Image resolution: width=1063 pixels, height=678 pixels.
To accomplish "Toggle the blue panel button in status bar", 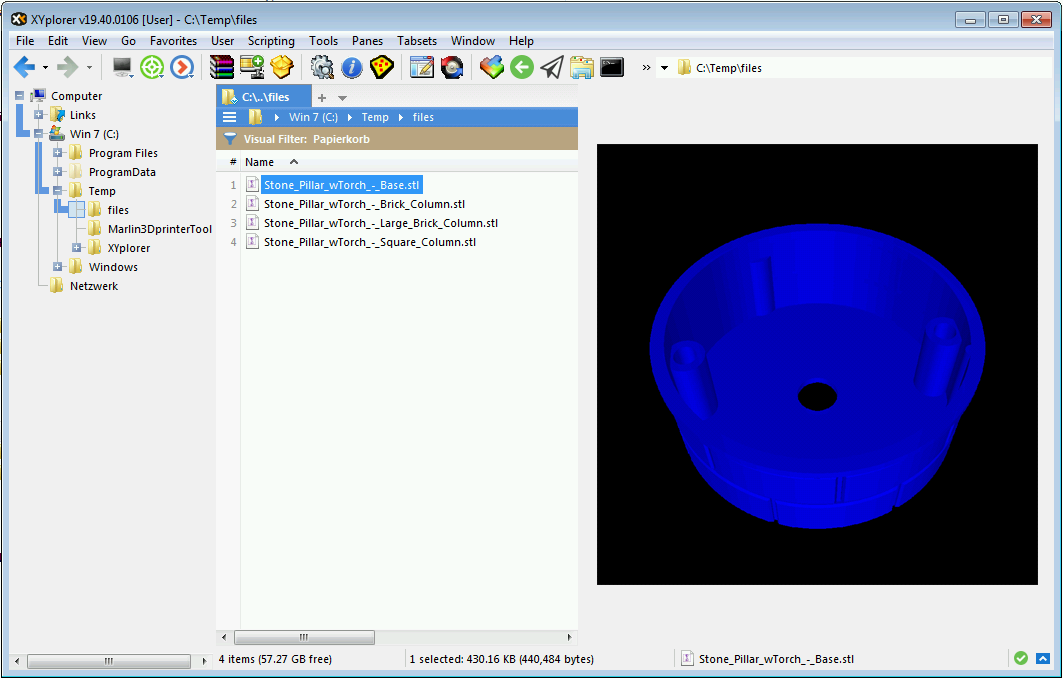I will [1042, 658].
